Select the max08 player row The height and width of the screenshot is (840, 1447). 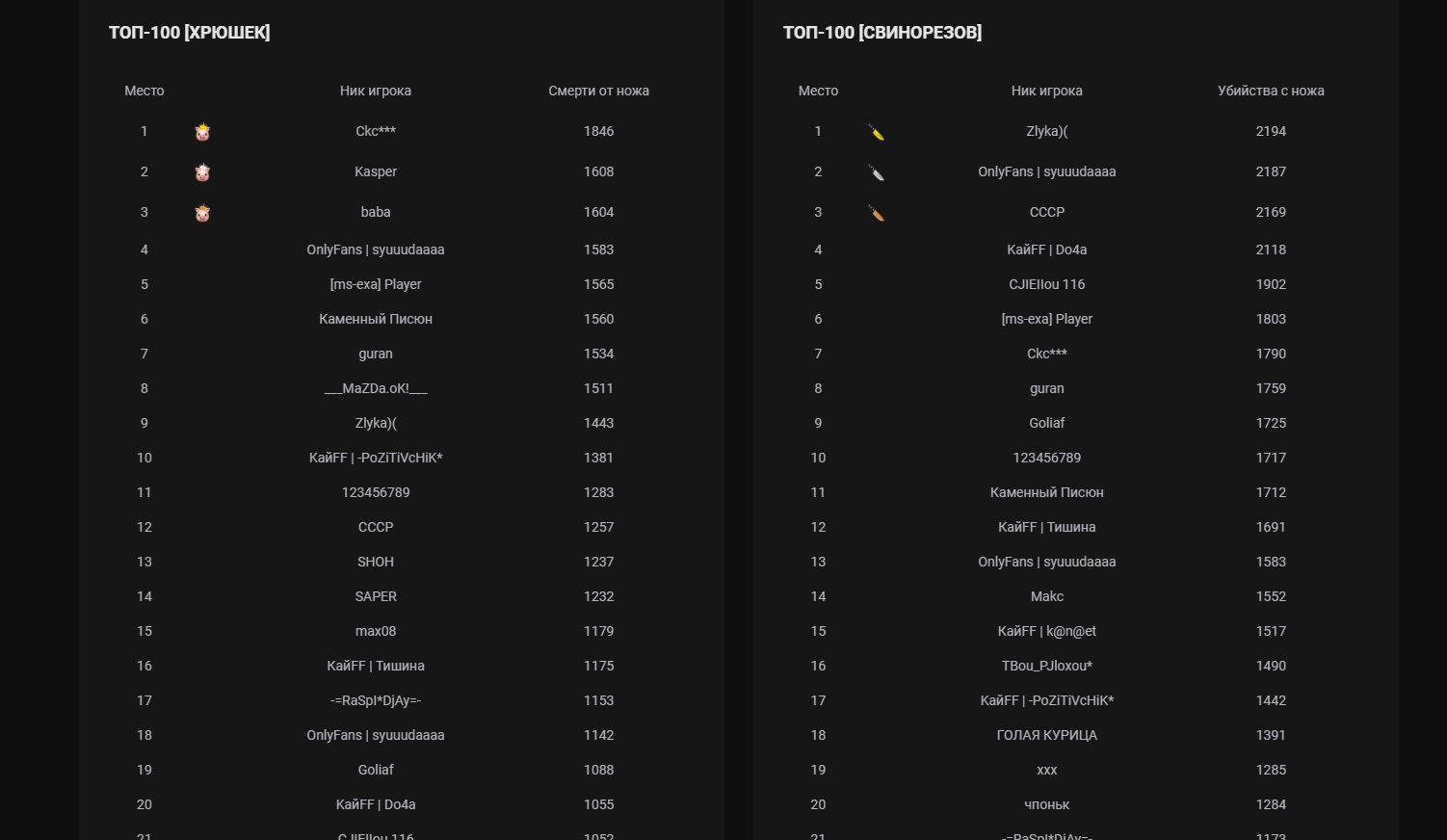376,631
